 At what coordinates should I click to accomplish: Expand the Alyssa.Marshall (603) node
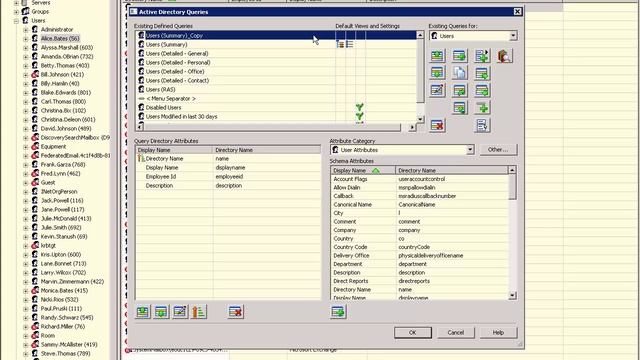(25, 47)
